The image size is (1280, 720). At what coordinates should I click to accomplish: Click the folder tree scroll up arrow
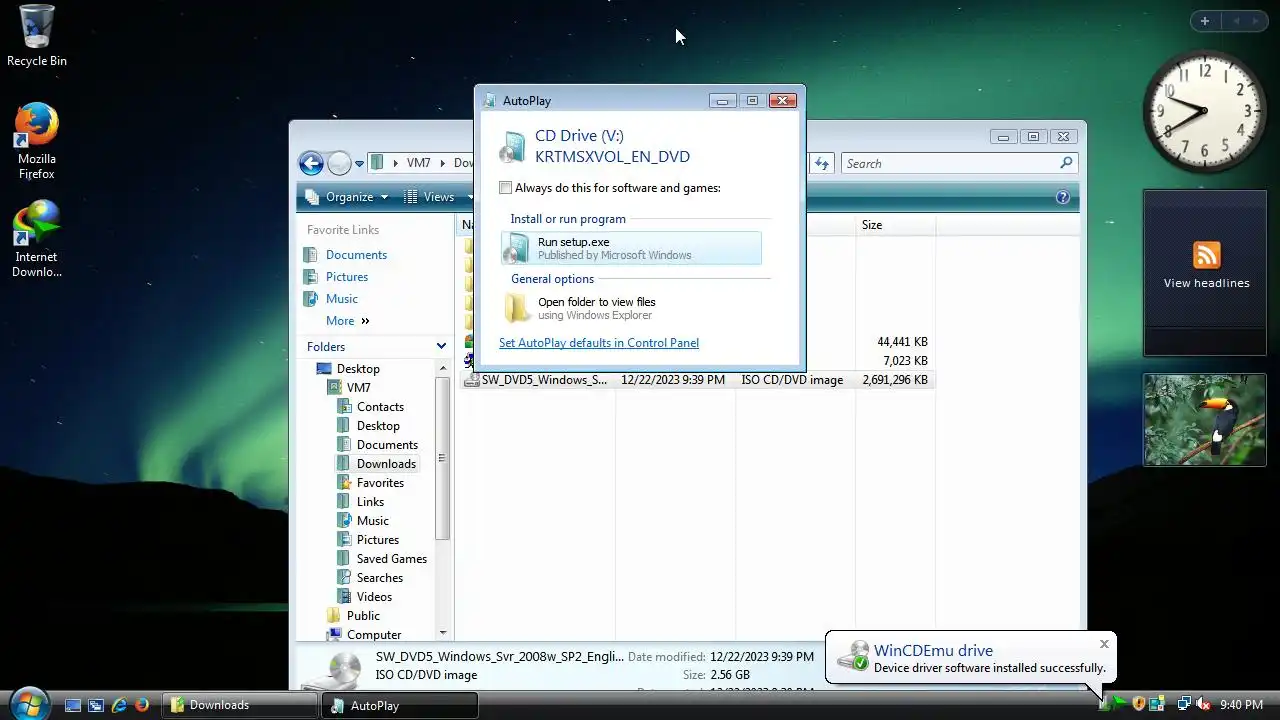click(x=443, y=367)
